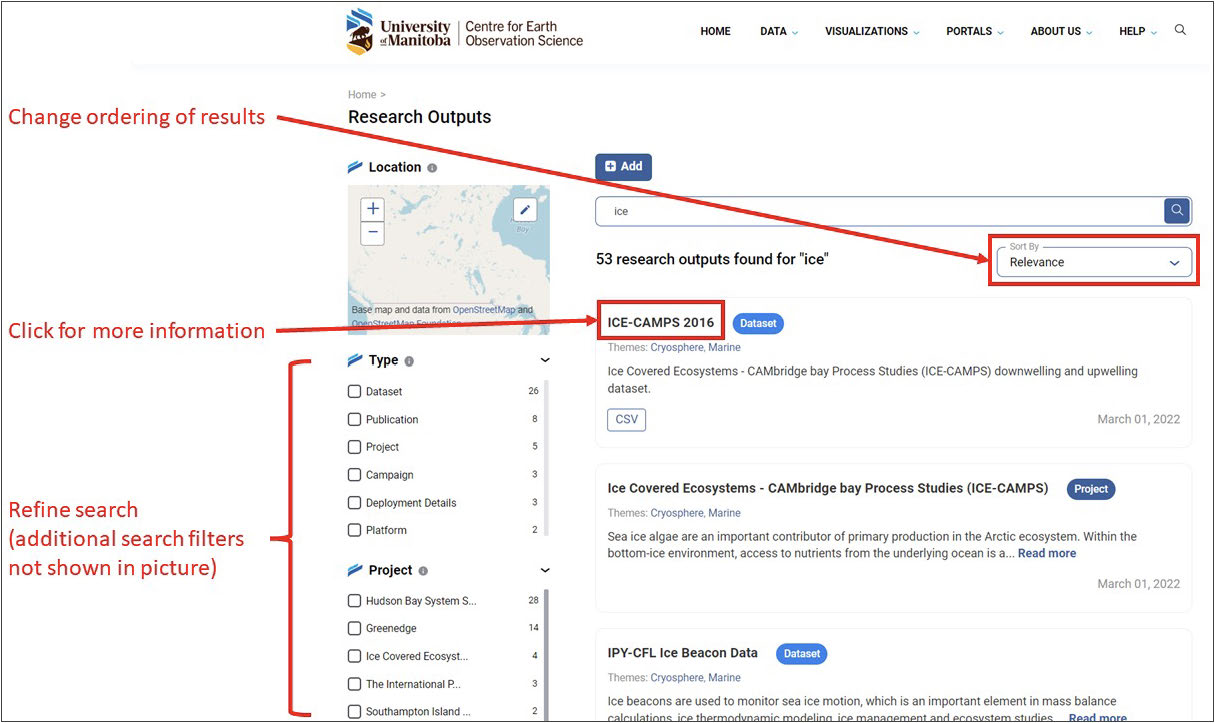Image resolution: width=1215 pixels, height=723 pixels.
Task: Click the CSV format tag
Action: [x=626, y=419]
